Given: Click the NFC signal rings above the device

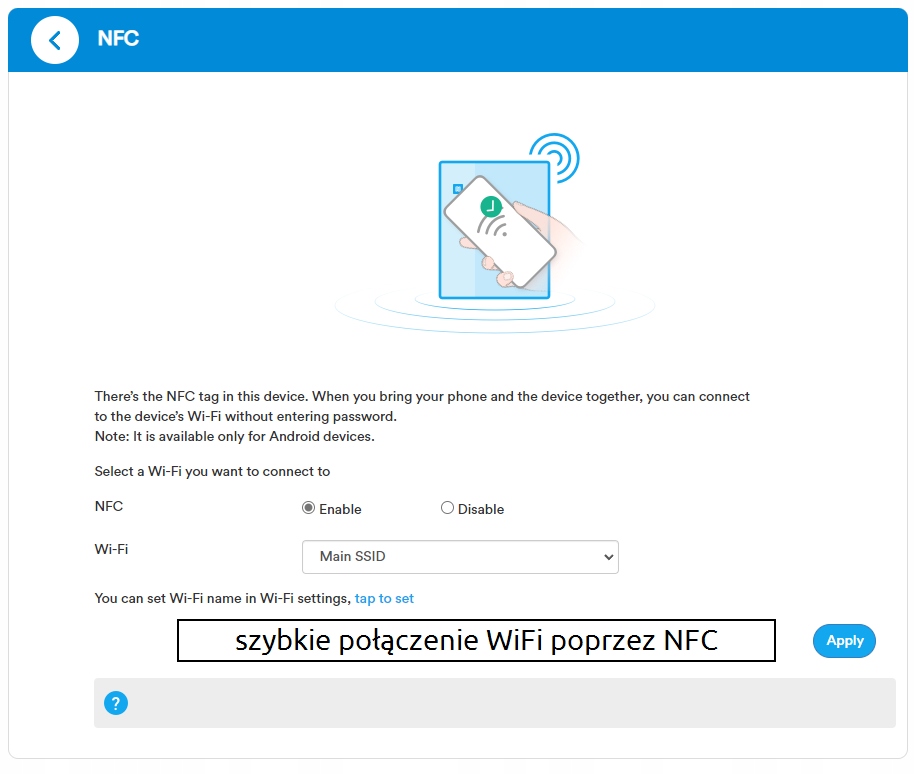Looking at the screenshot, I should [x=556, y=158].
